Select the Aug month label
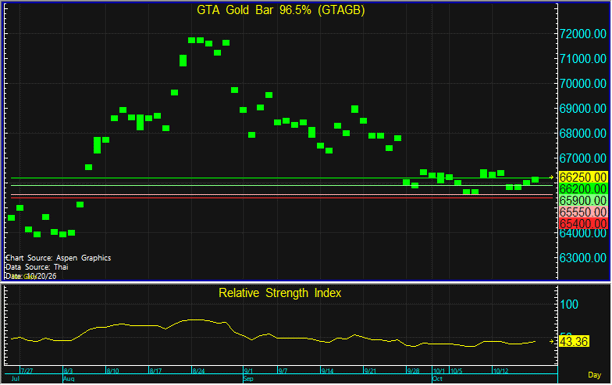Image resolution: width=612 pixels, height=385 pixels. click(x=69, y=379)
